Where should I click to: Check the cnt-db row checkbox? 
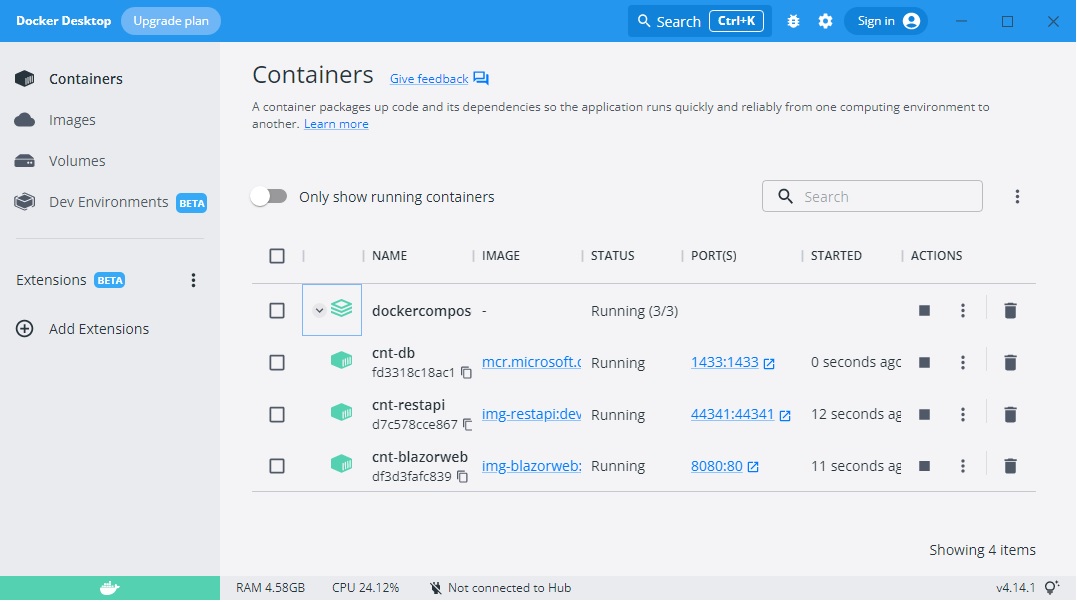pyautogui.click(x=277, y=362)
